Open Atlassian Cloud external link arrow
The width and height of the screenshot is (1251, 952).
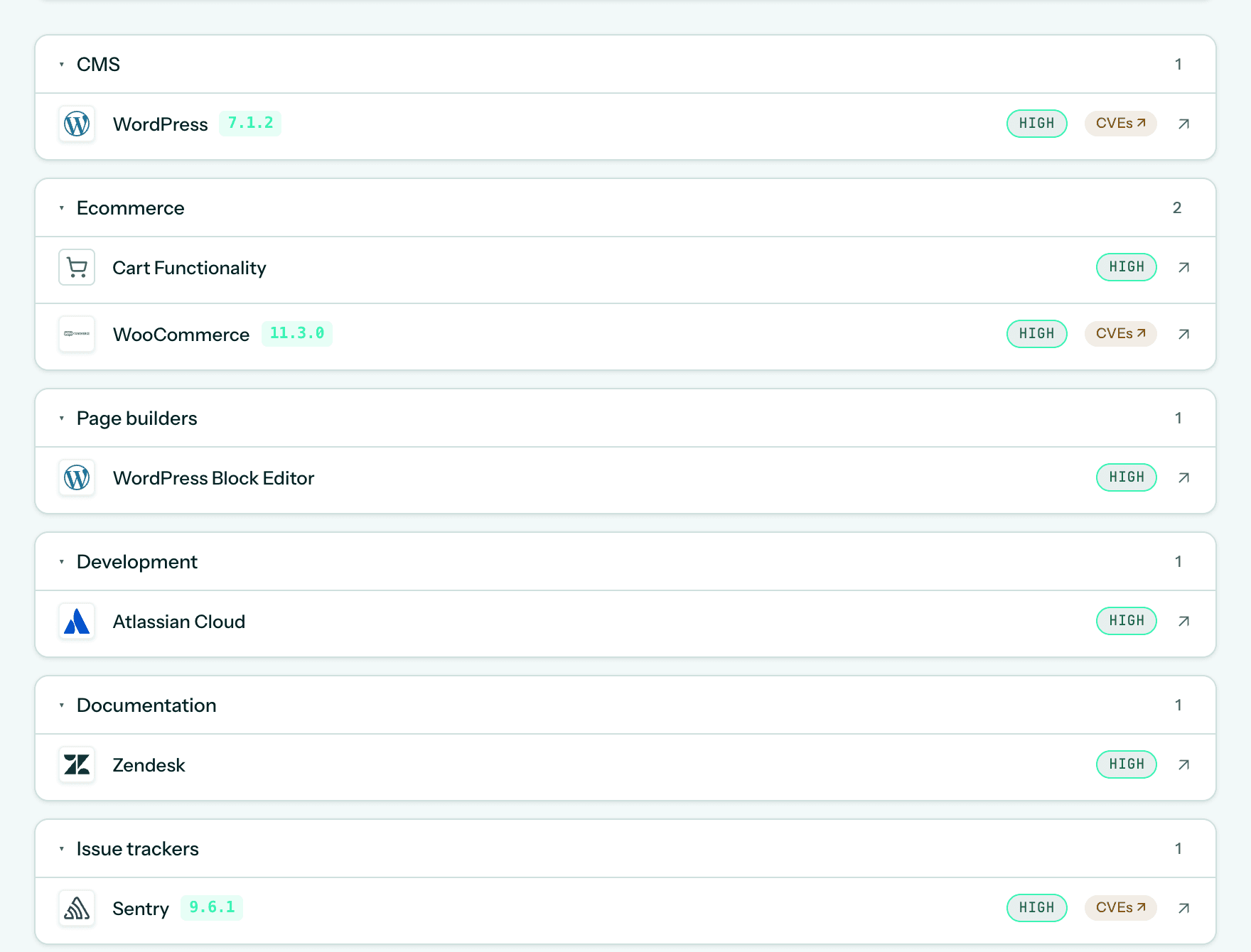click(1183, 622)
